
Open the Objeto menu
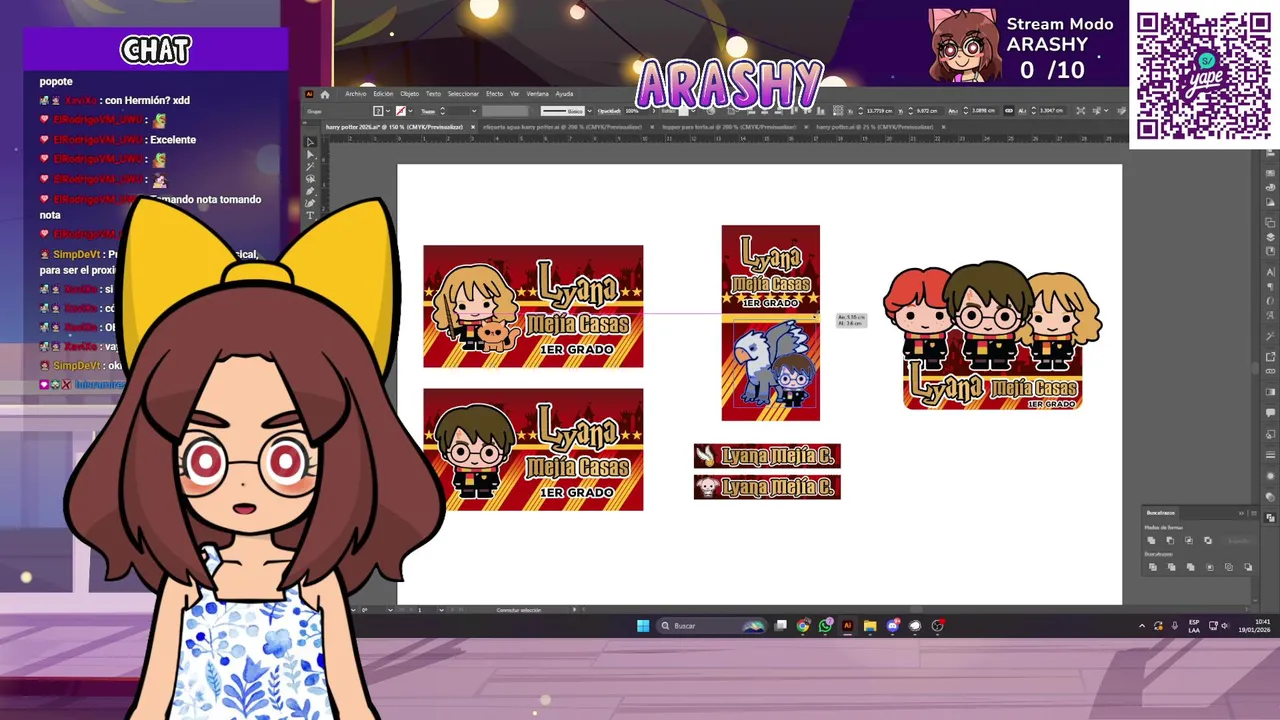click(x=410, y=94)
